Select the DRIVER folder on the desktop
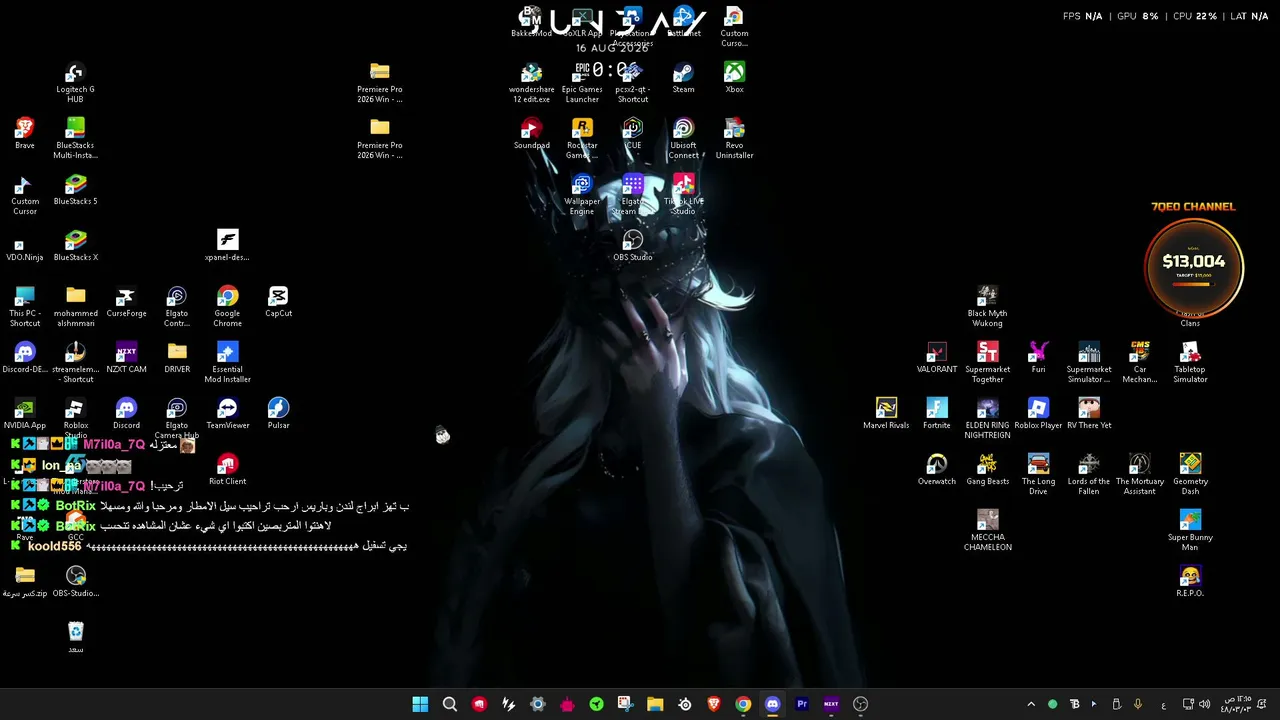The width and height of the screenshot is (1280, 720). [177, 358]
